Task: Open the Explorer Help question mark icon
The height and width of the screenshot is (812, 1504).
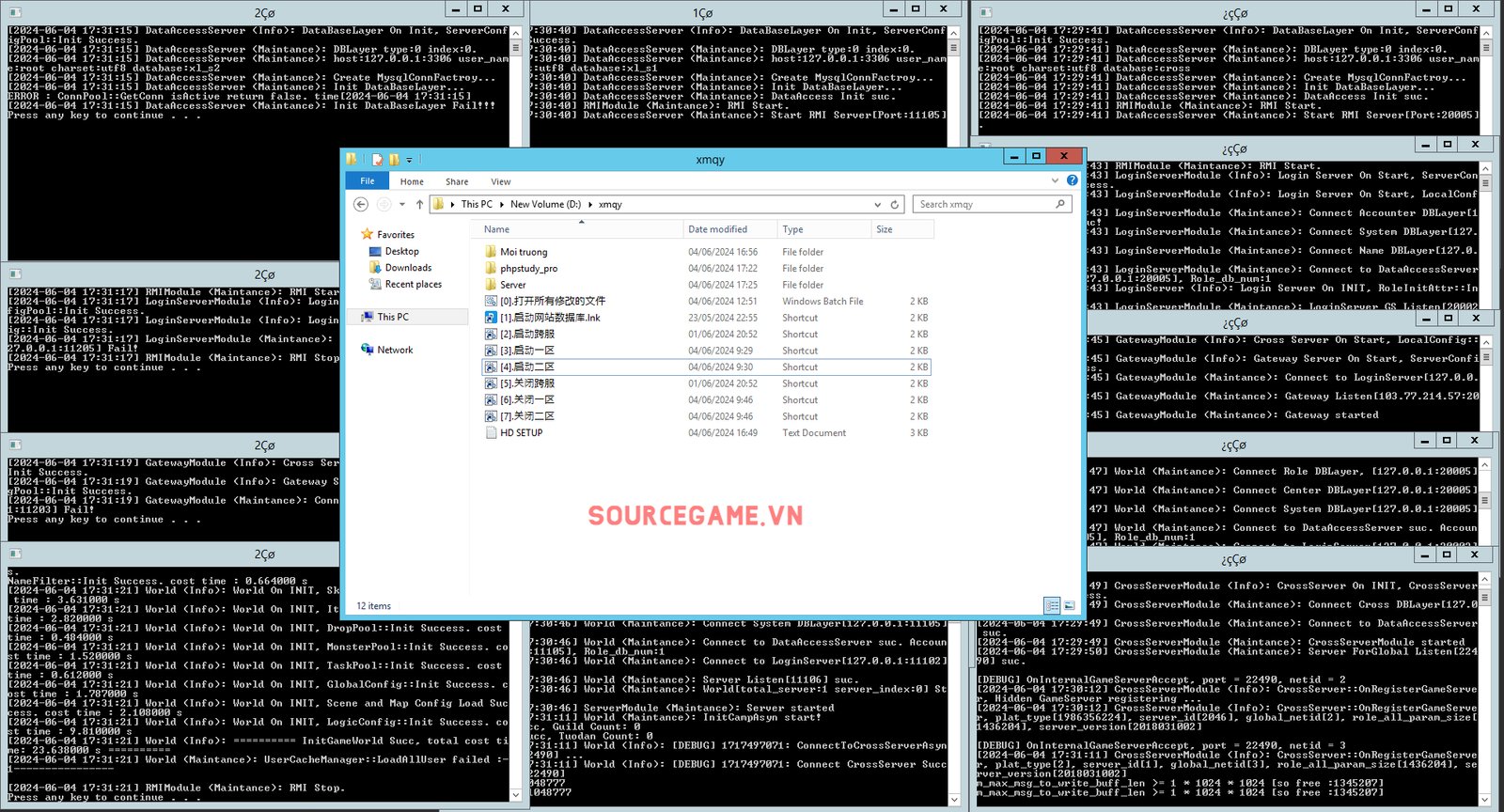Action: (1072, 180)
